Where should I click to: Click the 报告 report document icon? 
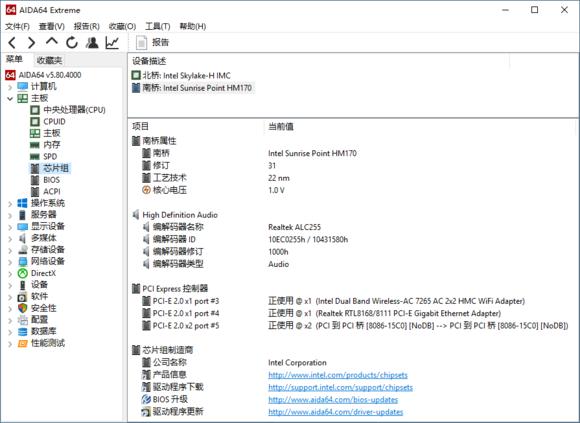pyautogui.click(x=141, y=43)
